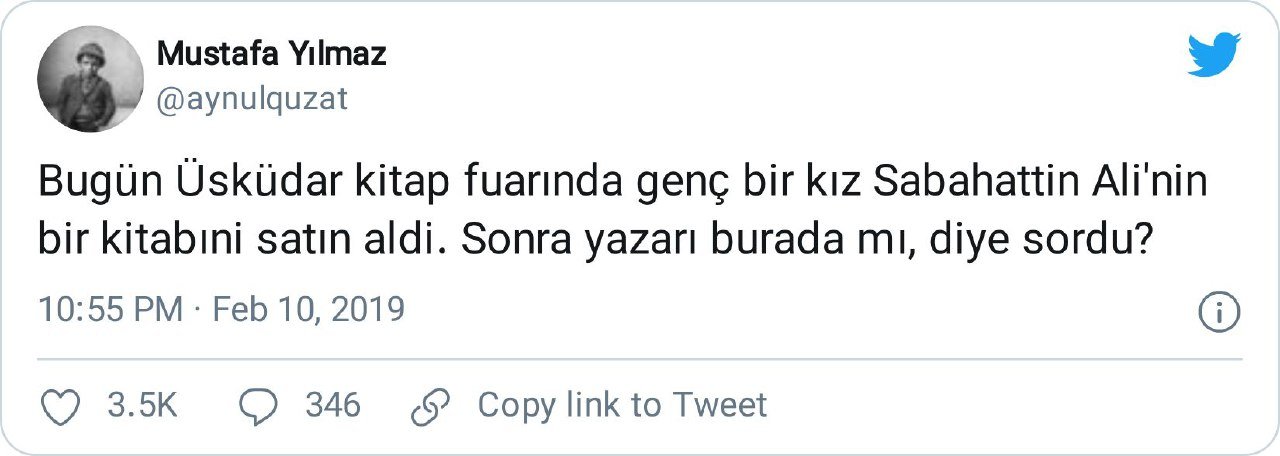Open replies via the speech bubble icon
The image size is (1280, 456).
(x=261, y=405)
